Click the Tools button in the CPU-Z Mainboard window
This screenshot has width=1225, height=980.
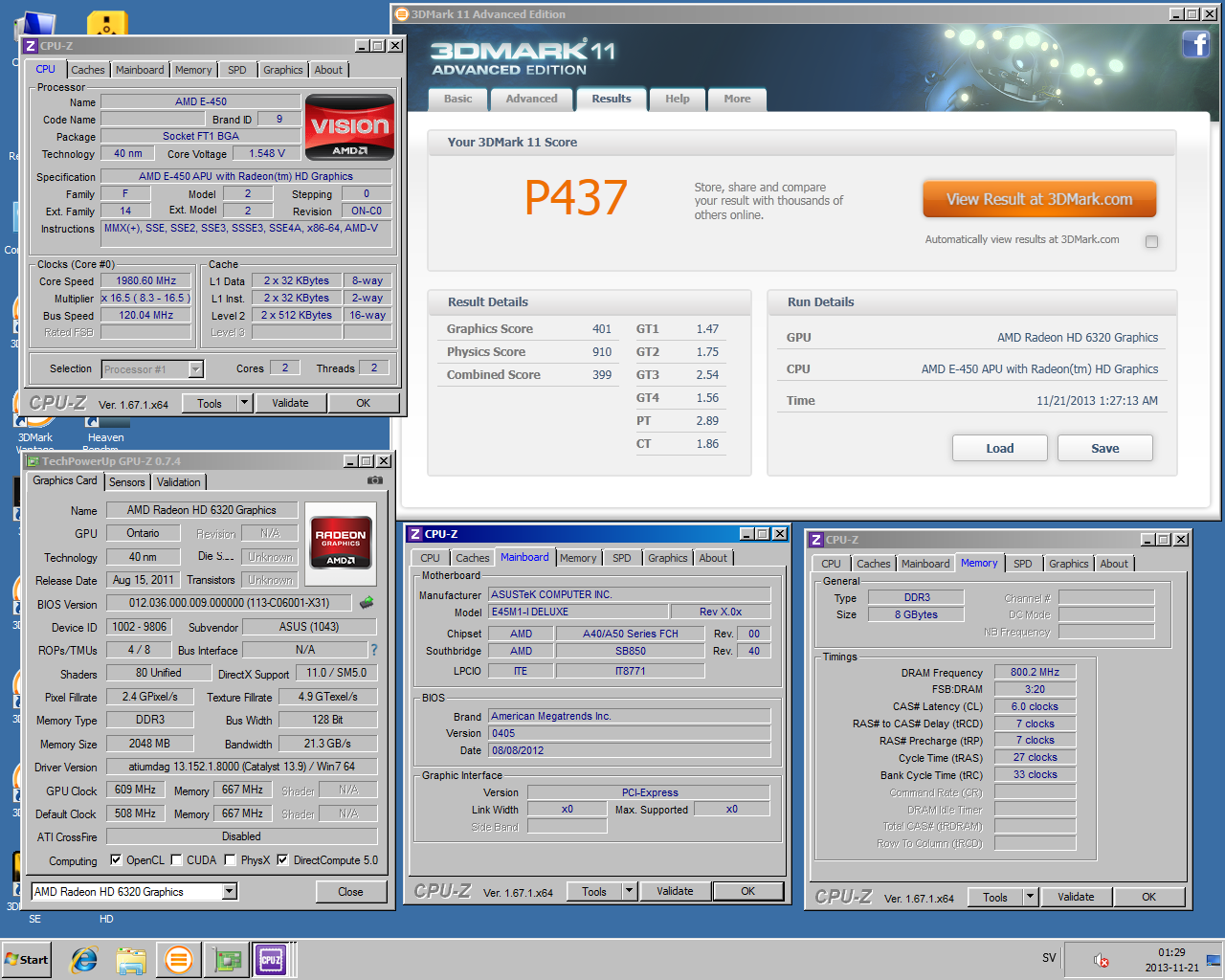click(x=594, y=891)
